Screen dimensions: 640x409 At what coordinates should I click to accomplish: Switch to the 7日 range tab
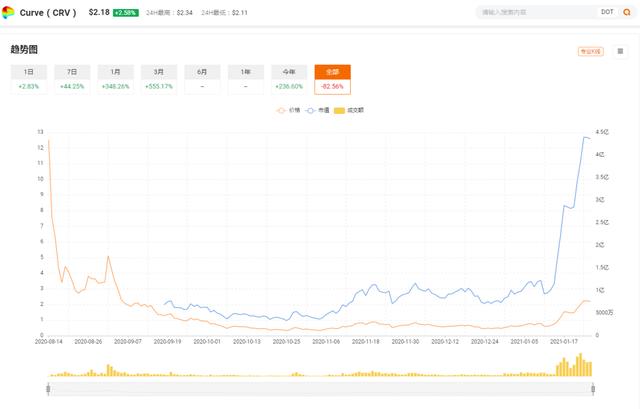click(x=72, y=79)
